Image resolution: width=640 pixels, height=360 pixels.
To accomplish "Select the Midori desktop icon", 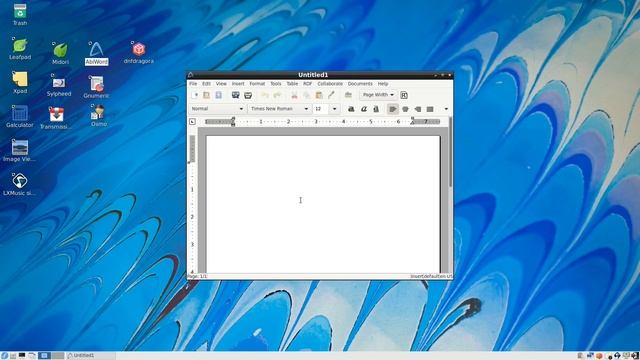I will tap(60, 53).
